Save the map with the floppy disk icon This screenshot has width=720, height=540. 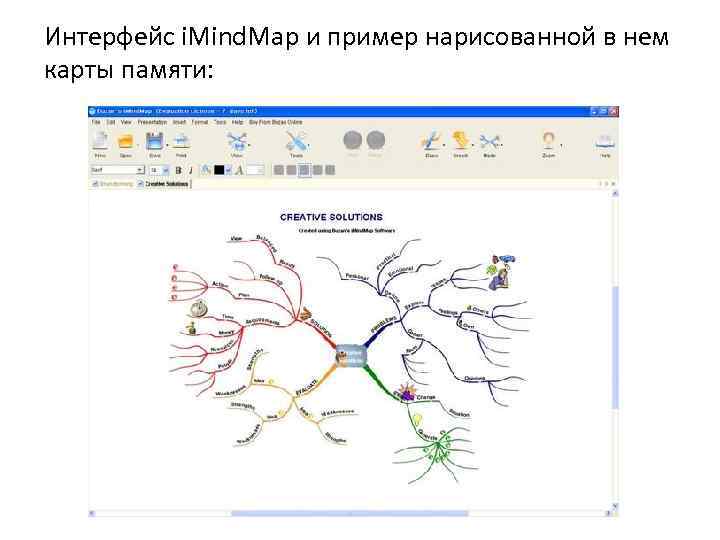click(155, 141)
